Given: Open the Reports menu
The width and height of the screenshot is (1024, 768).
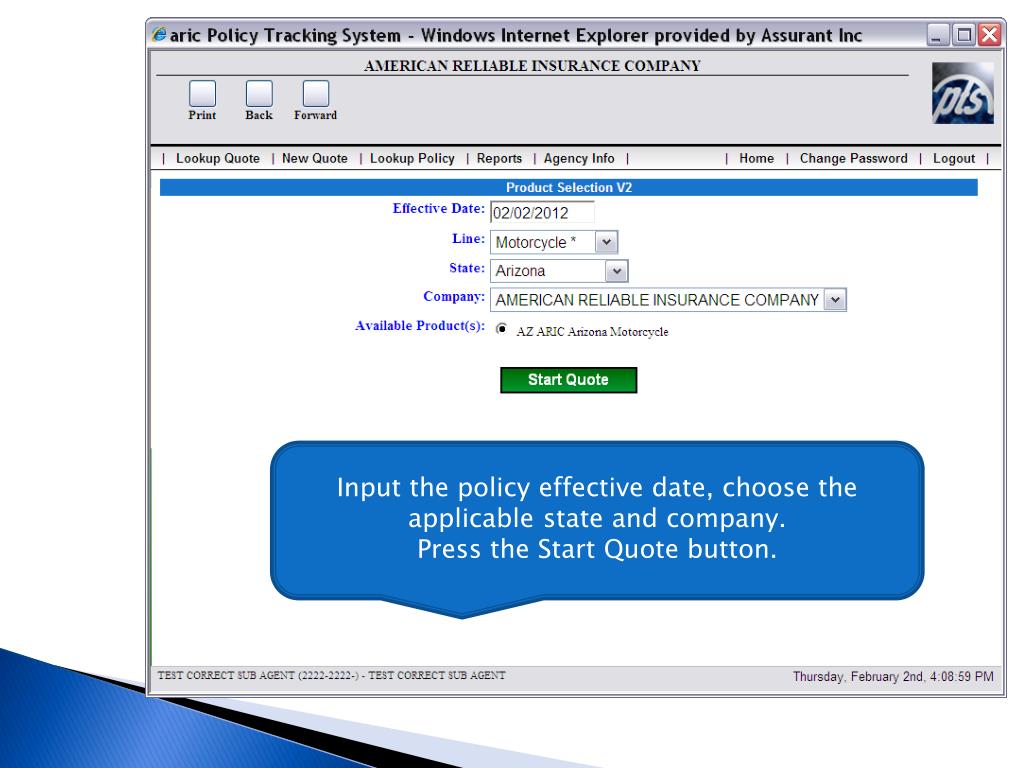Looking at the screenshot, I should pos(500,158).
